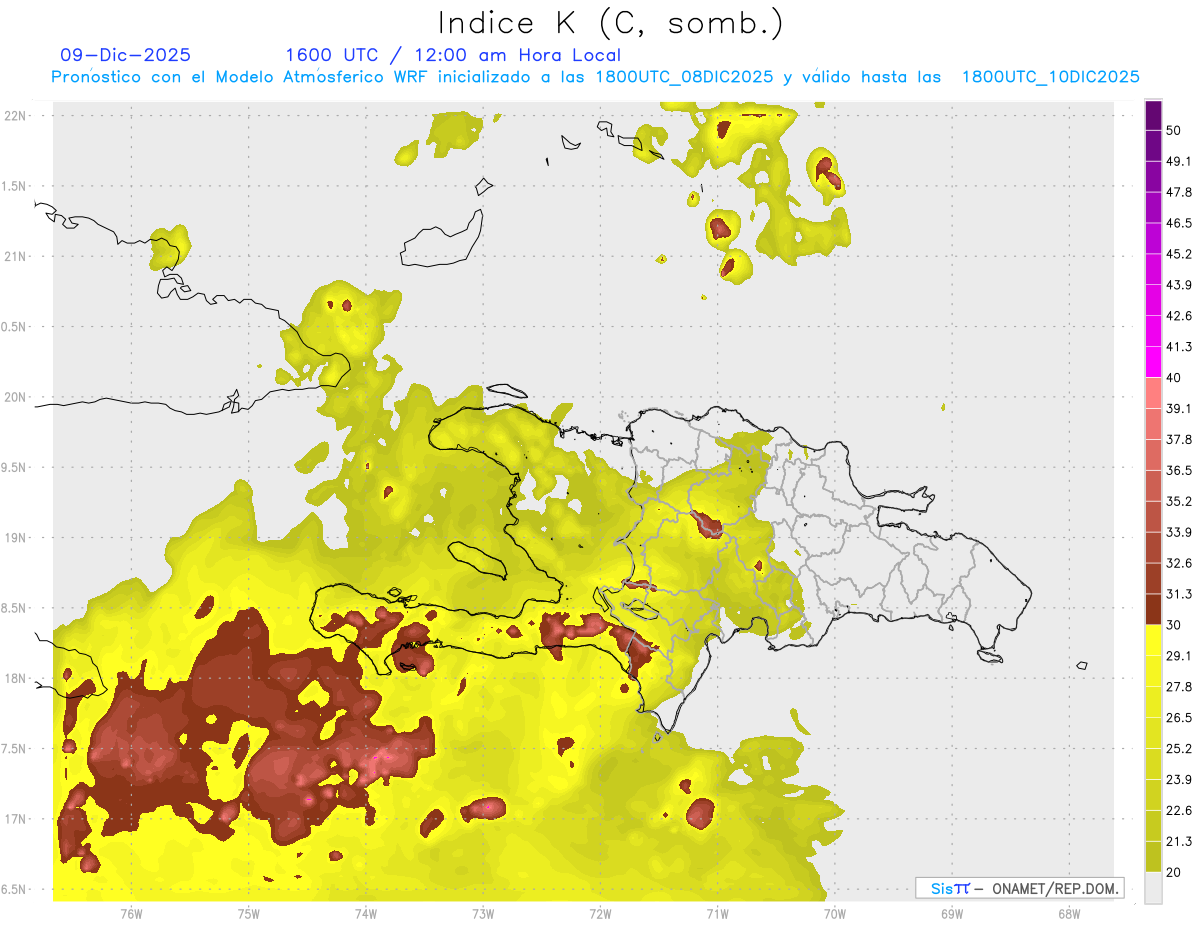This screenshot has width=1200, height=927.
Task: Click the color bar label "35.2"
Action: [1178, 502]
